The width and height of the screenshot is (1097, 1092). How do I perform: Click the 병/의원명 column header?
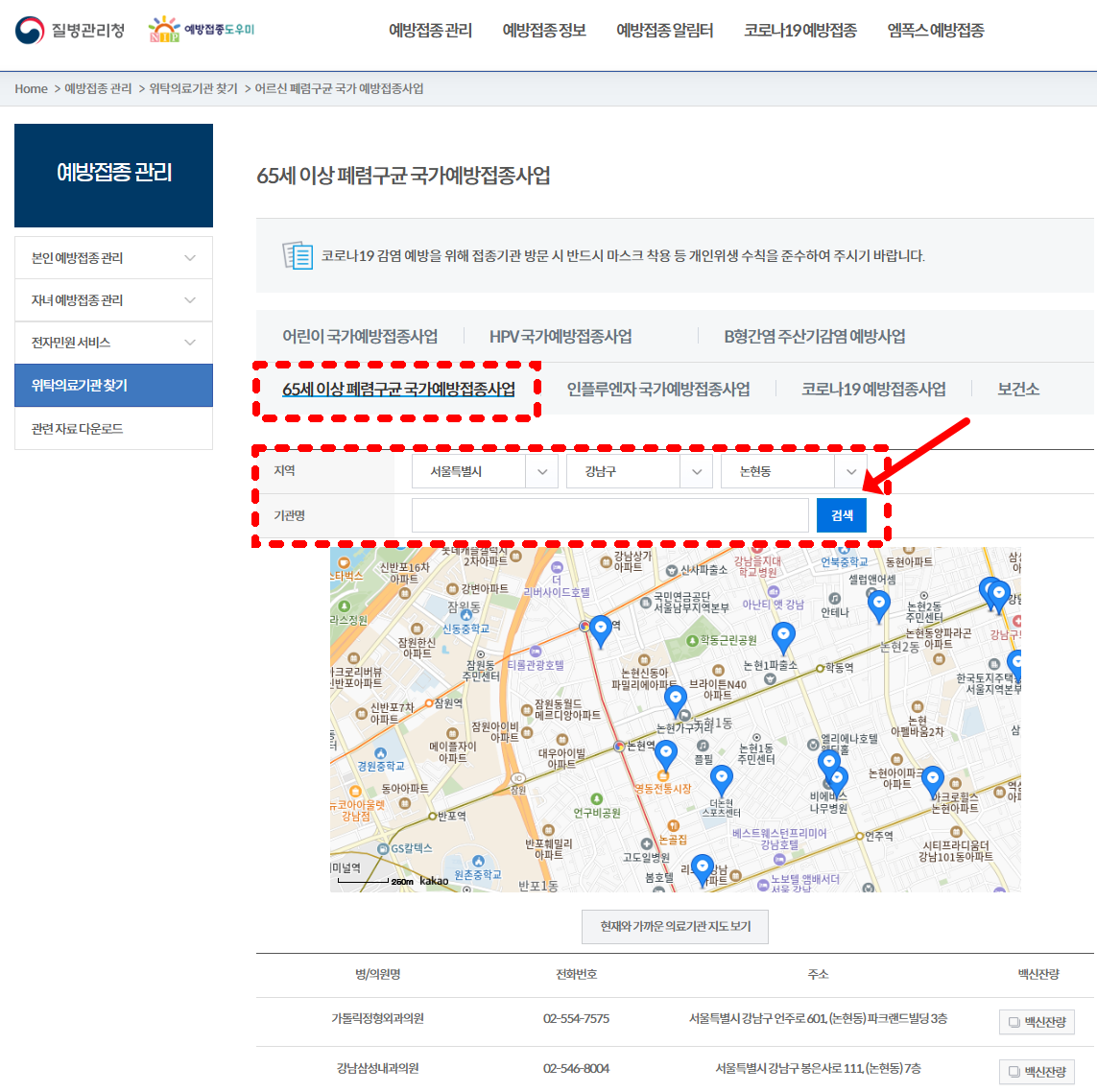[378, 975]
